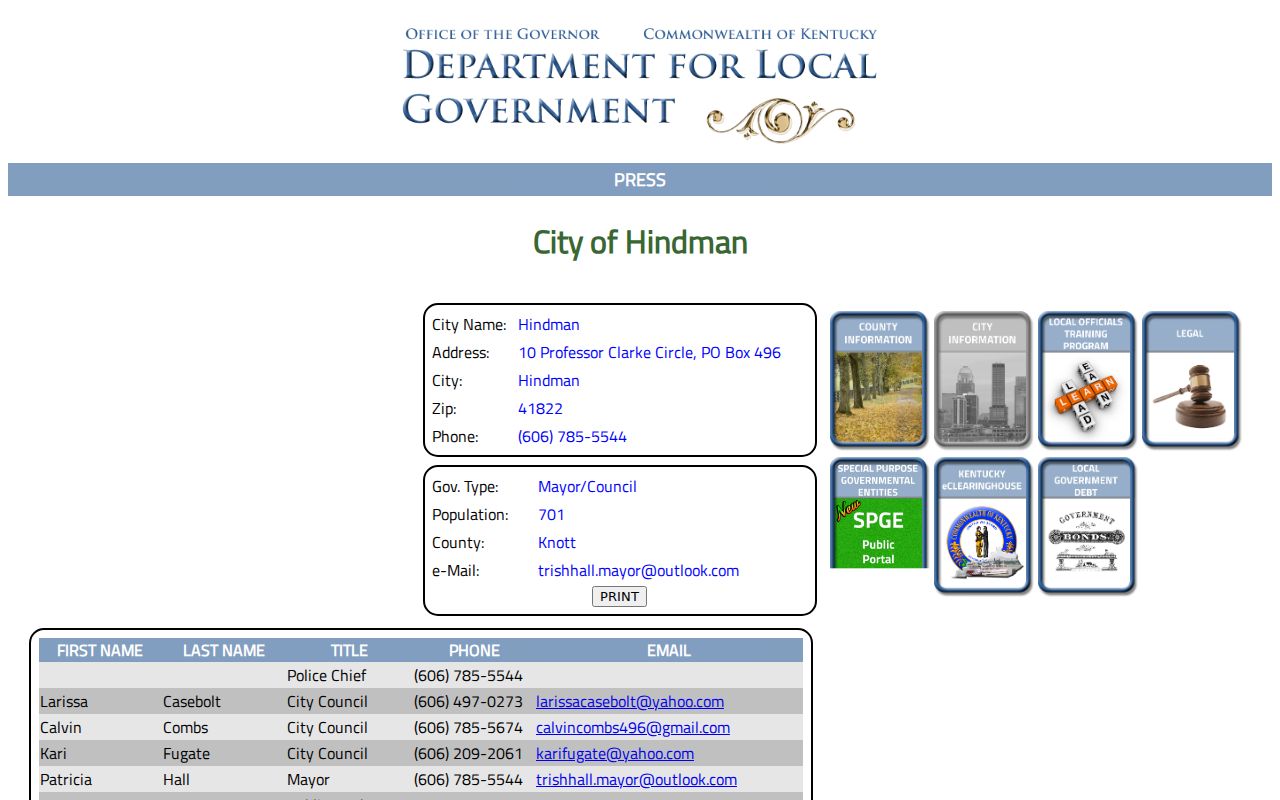
Task: Open the County Information tile
Action: (x=879, y=379)
